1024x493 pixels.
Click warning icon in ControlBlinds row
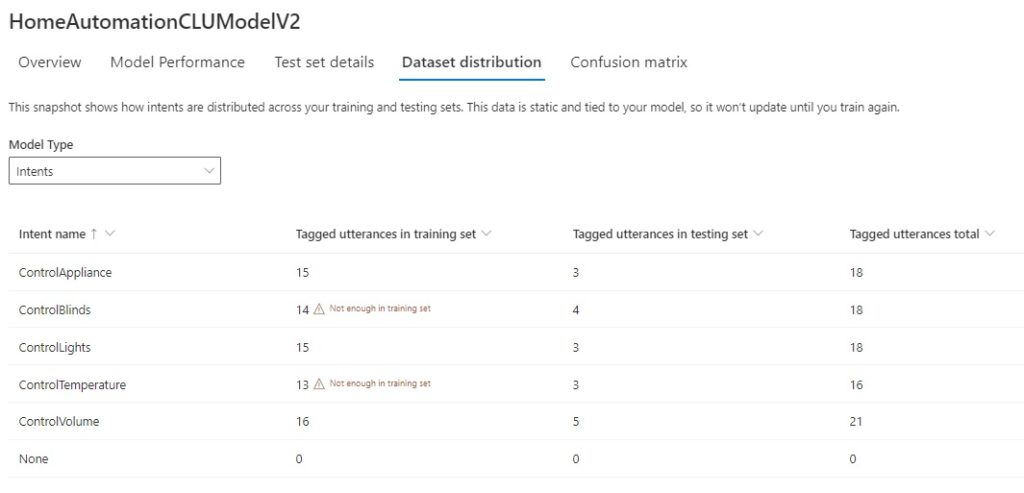(319, 310)
